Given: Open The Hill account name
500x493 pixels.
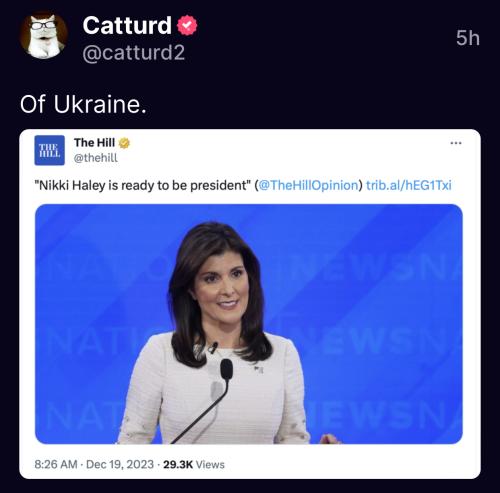Looking at the screenshot, I should tap(94, 143).
